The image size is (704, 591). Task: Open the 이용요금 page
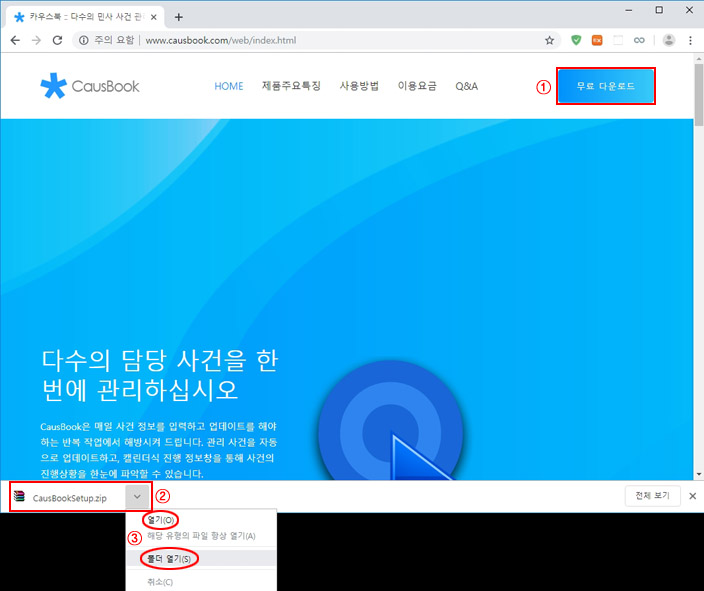click(417, 86)
